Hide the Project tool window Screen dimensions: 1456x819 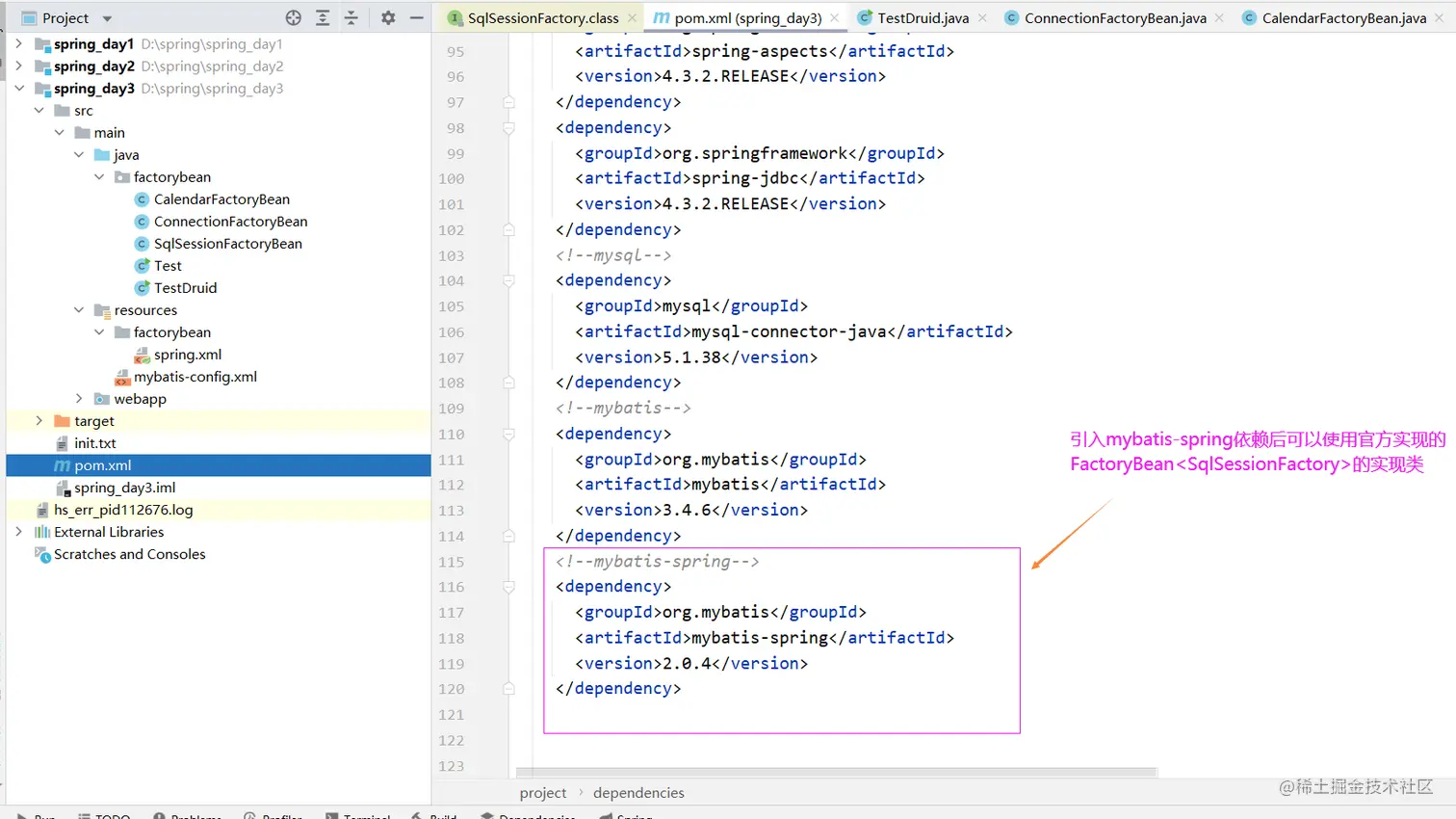pos(416,17)
